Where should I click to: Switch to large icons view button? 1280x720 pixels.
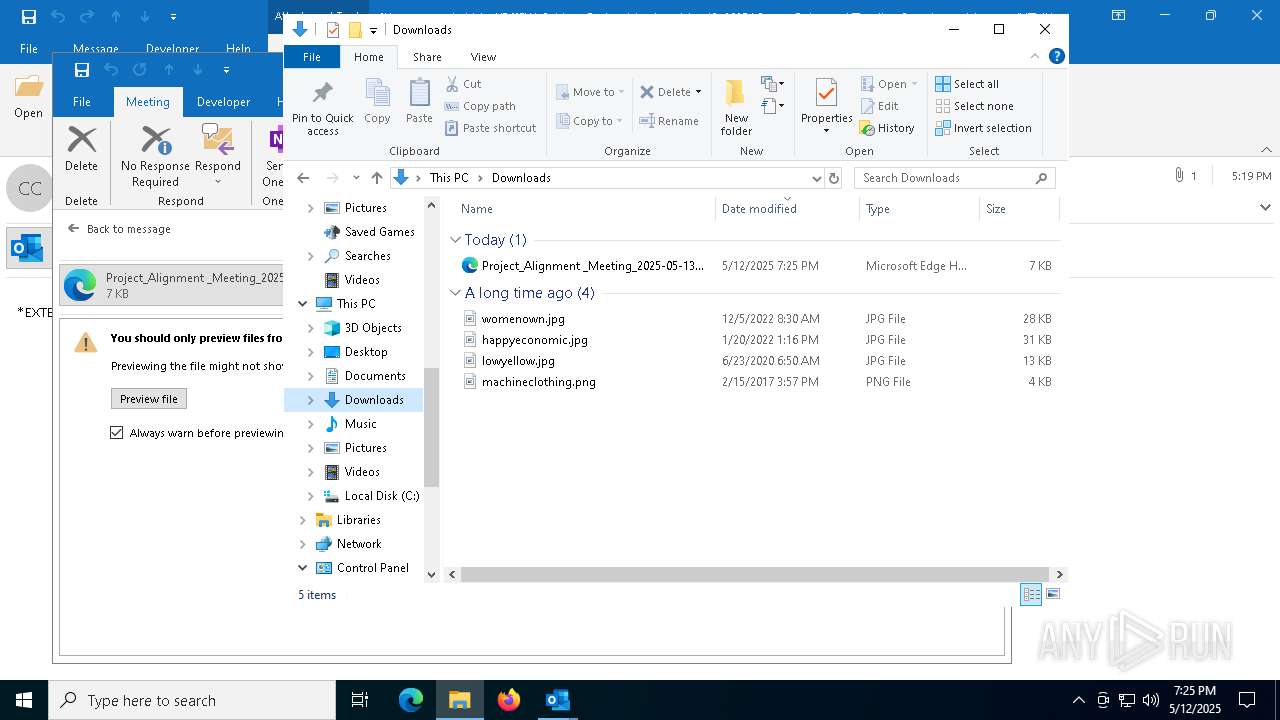coord(1052,594)
